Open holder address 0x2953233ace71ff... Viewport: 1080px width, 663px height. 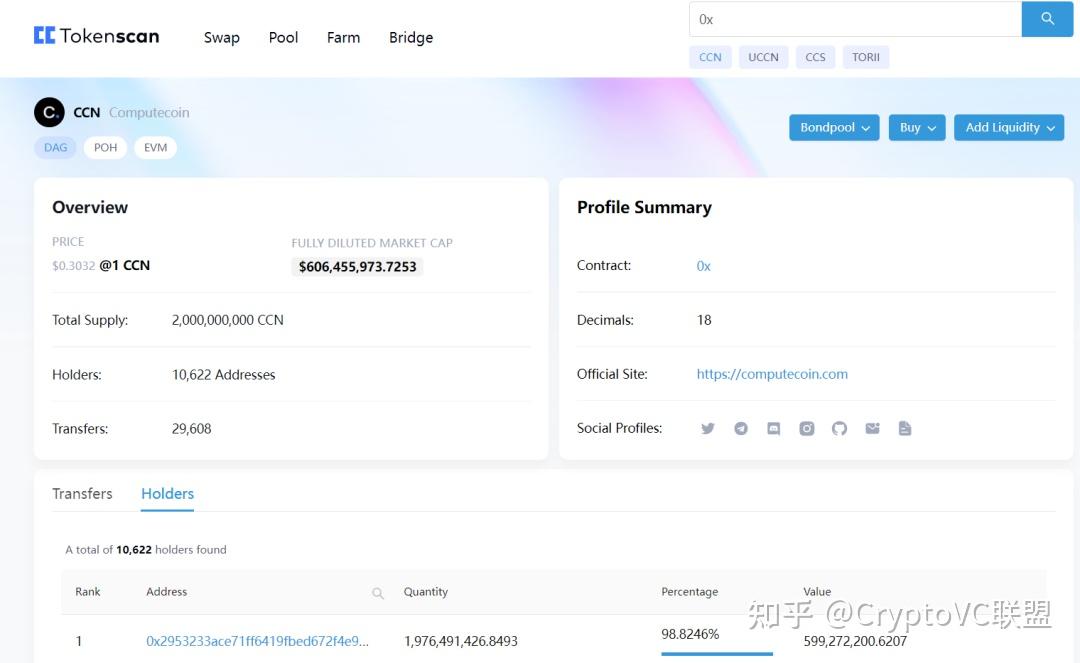pyautogui.click(x=258, y=641)
